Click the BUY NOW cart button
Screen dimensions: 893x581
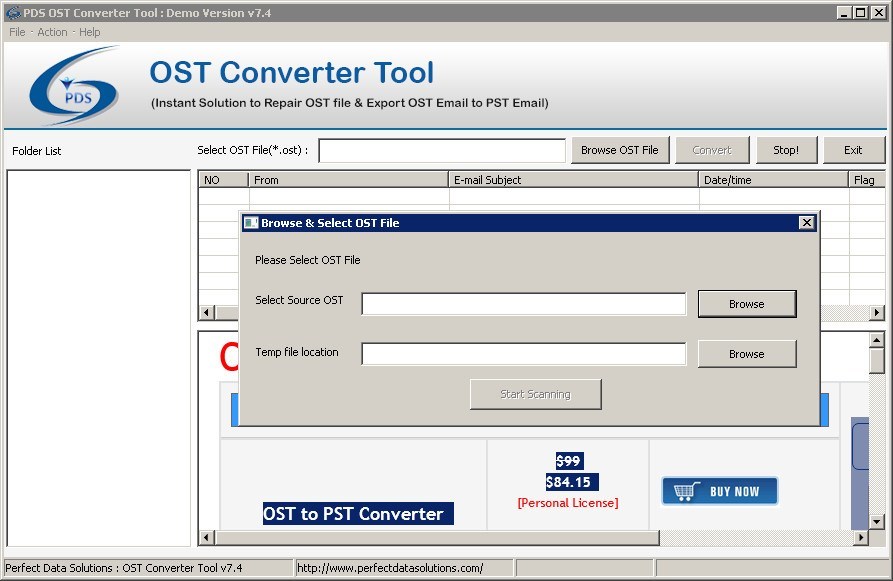[x=720, y=491]
